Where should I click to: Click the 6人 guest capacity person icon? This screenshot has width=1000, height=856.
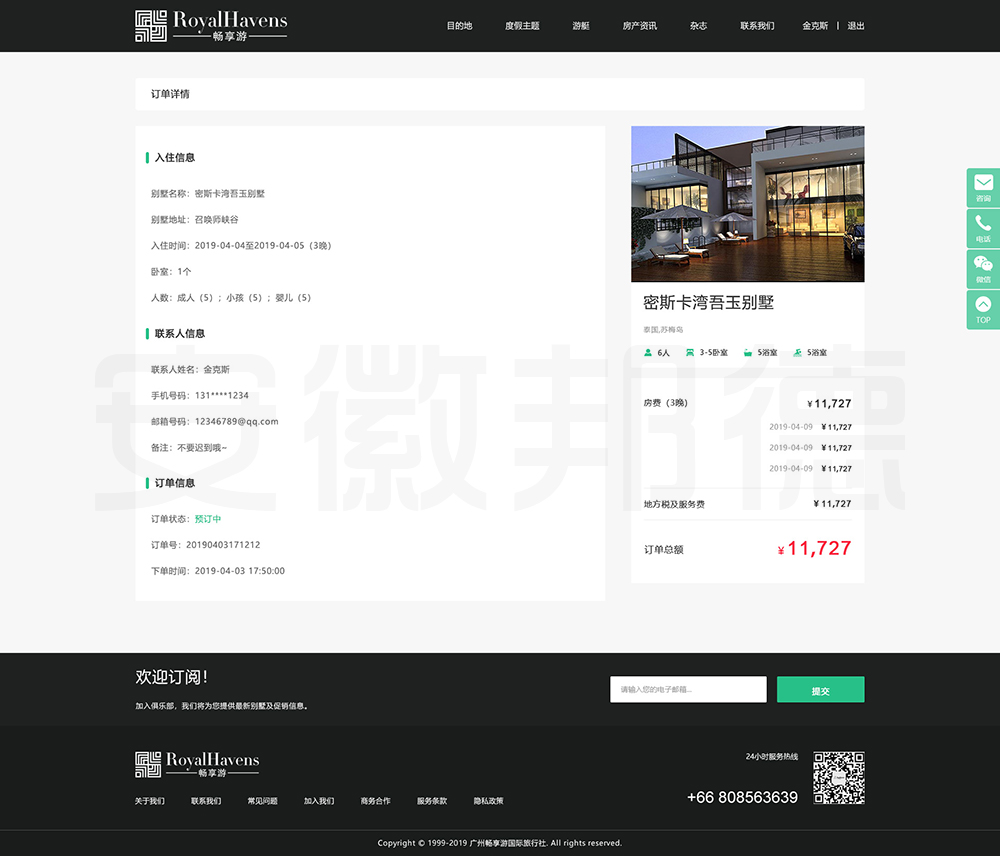[648, 353]
